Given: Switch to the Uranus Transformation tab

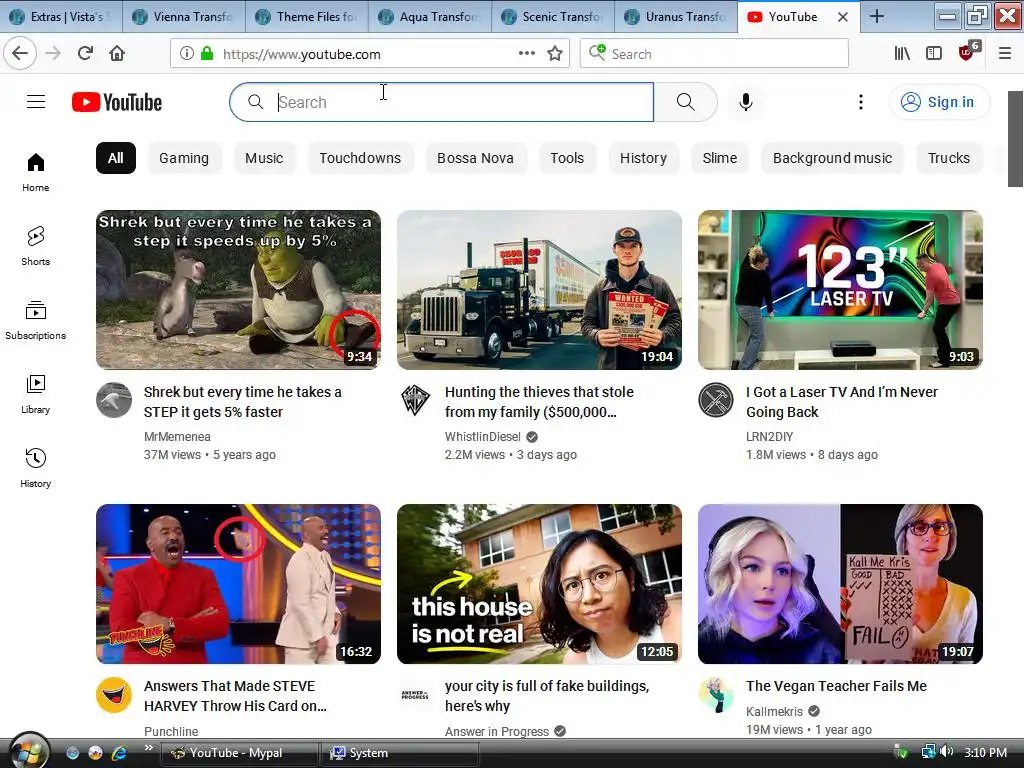Looking at the screenshot, I should [x=676, y=17].
